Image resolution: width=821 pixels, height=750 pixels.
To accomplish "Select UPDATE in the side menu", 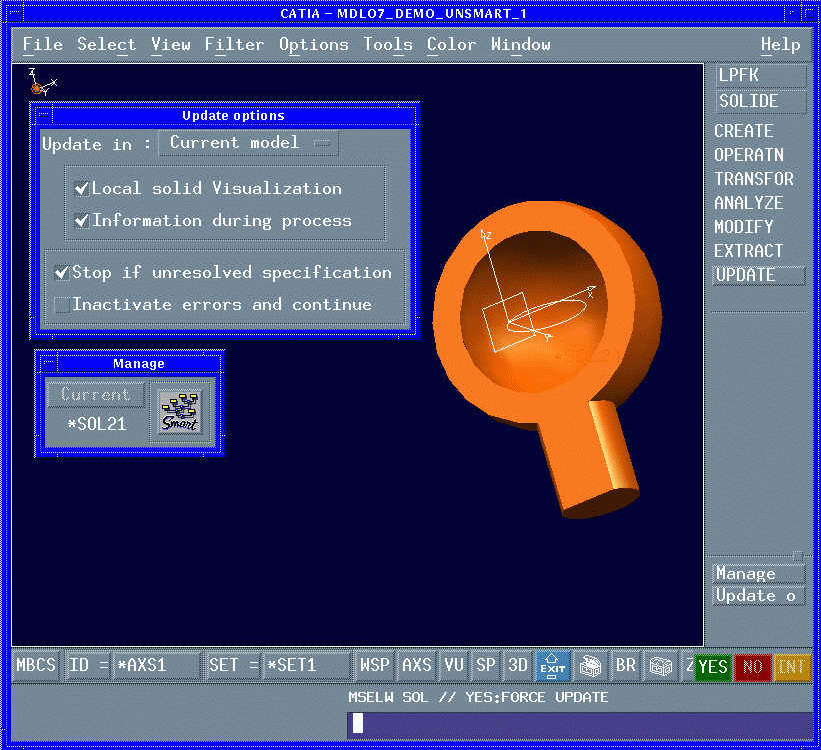I will [759, 275].
